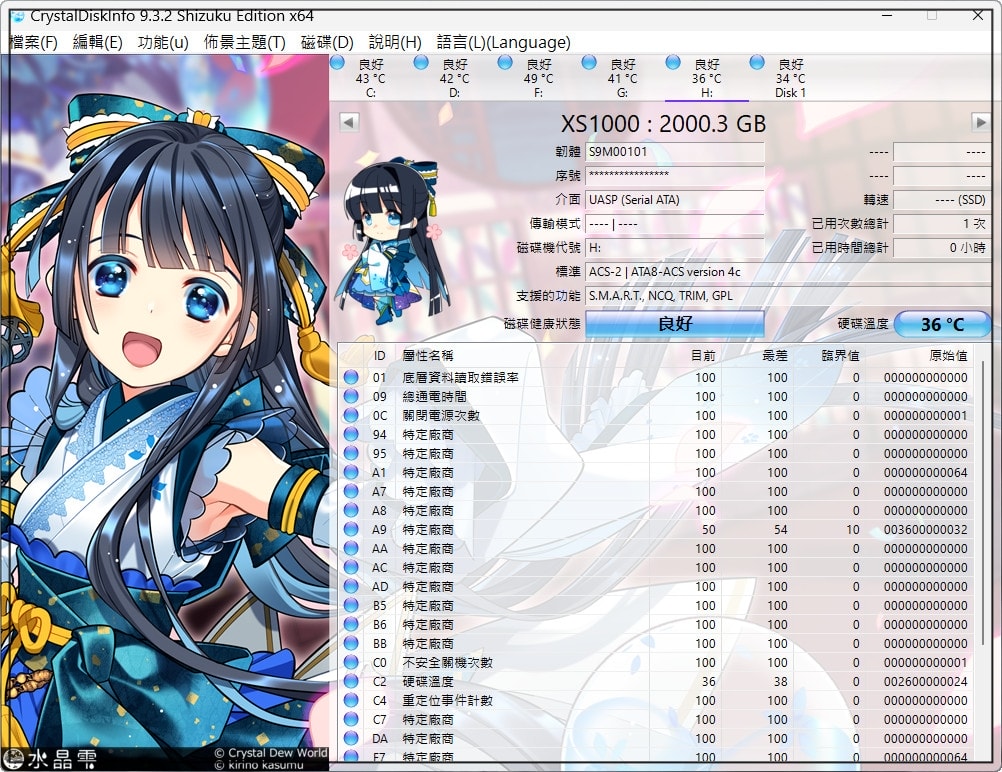Screen dimensions: 1002x772
Task: Click status icon of attribute A8 row
Action: pos(351,511)
